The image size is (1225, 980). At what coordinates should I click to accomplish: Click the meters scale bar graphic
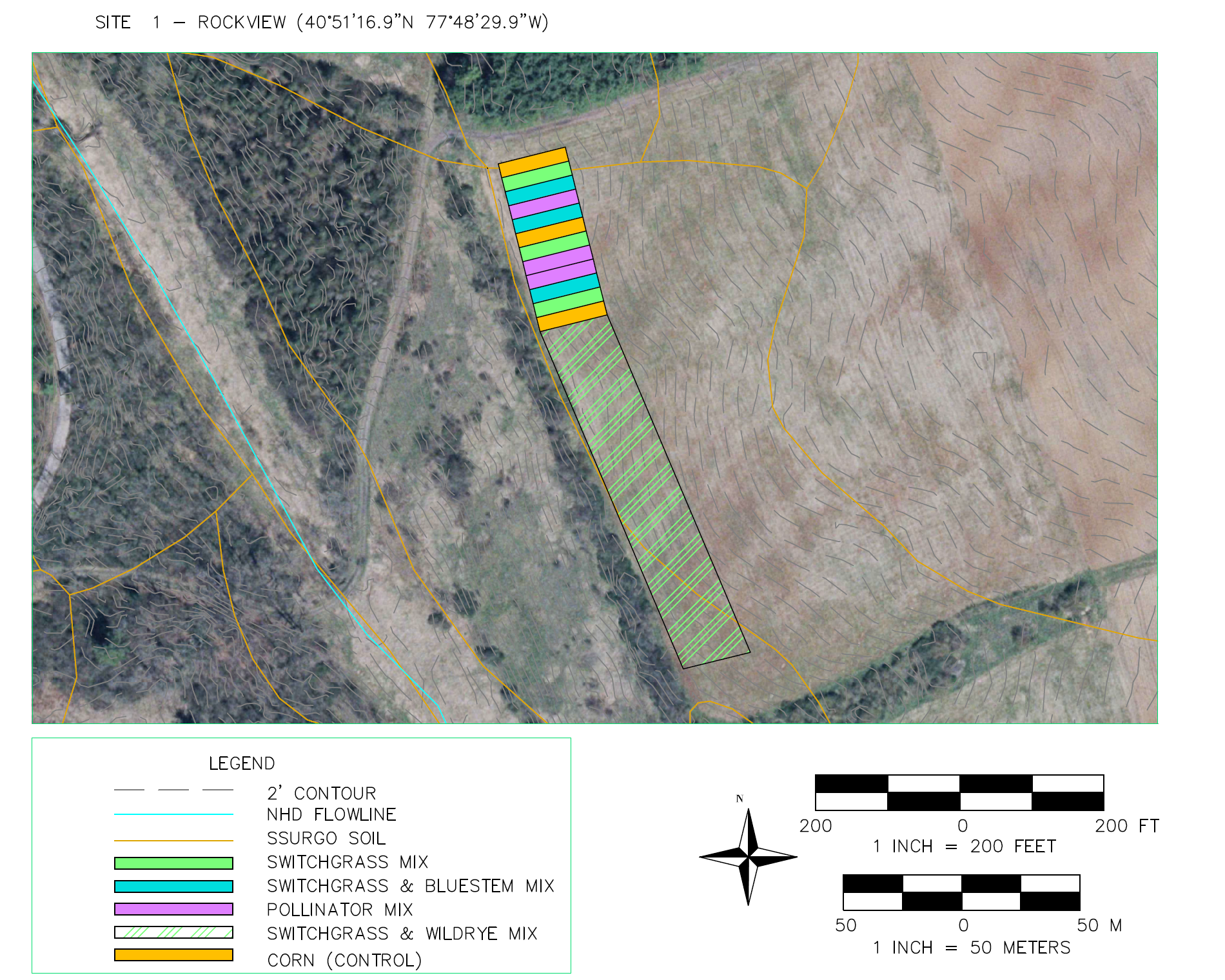coord(961,892)
